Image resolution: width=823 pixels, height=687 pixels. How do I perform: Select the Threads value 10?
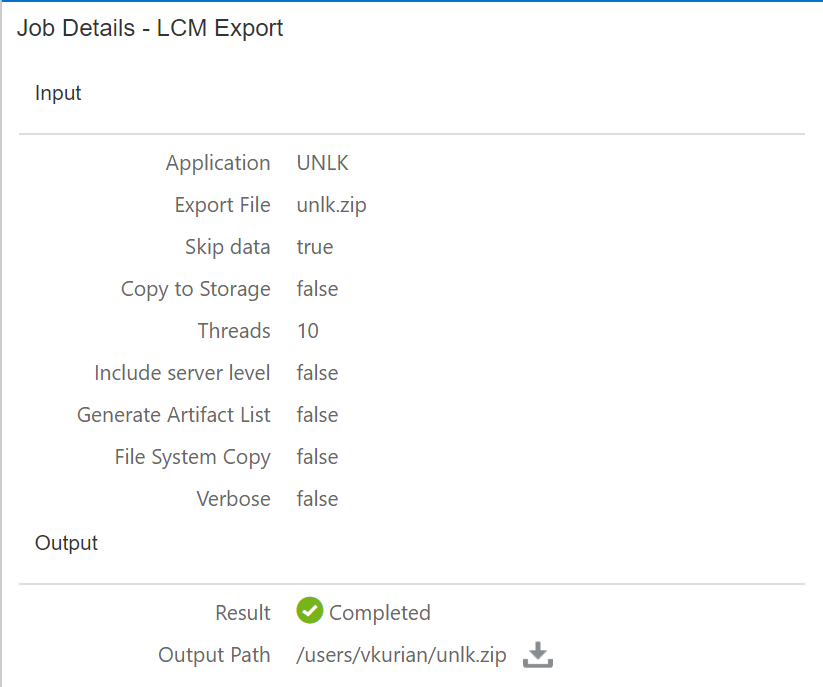(x=308, y=331)
